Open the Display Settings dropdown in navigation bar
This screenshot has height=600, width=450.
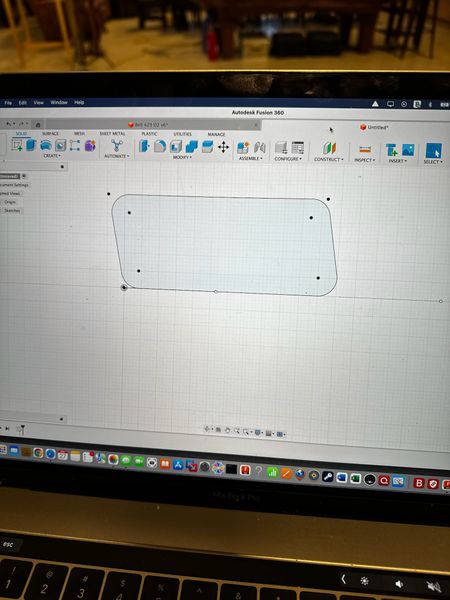click(259, 433)
